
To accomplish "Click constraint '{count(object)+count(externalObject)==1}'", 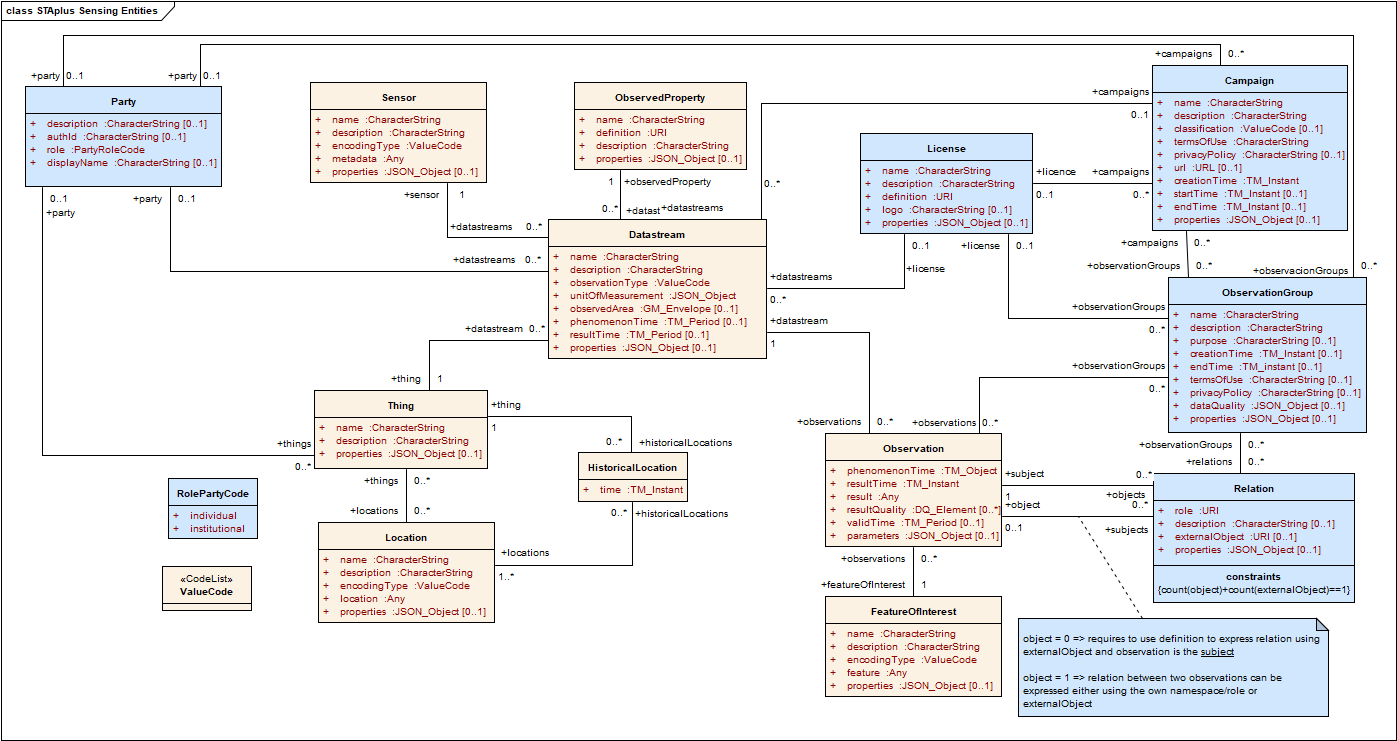I will [x=1253, y=591].
